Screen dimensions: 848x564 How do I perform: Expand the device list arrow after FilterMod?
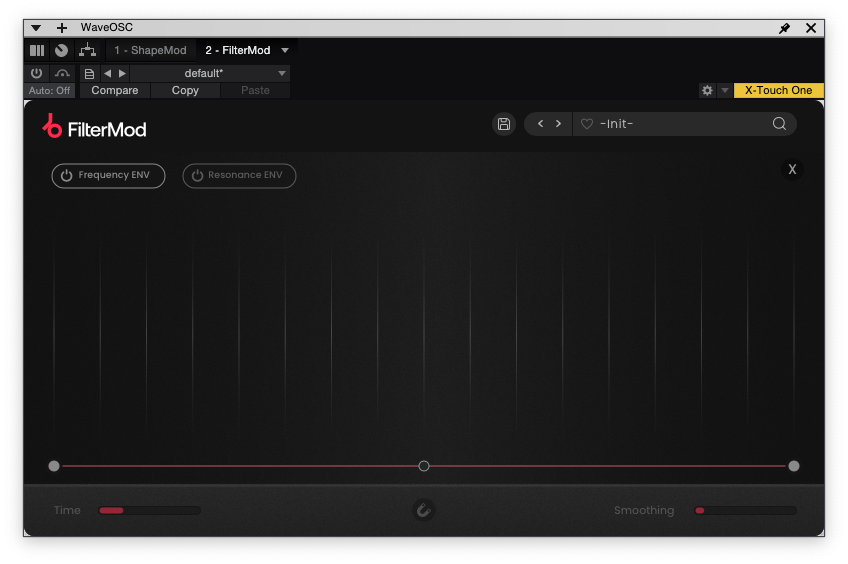pos(285,50)
